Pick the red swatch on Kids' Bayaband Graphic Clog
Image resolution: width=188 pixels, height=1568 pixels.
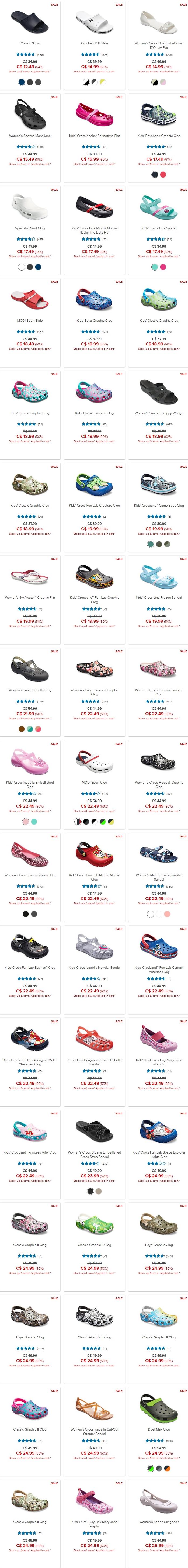[163, 175]
